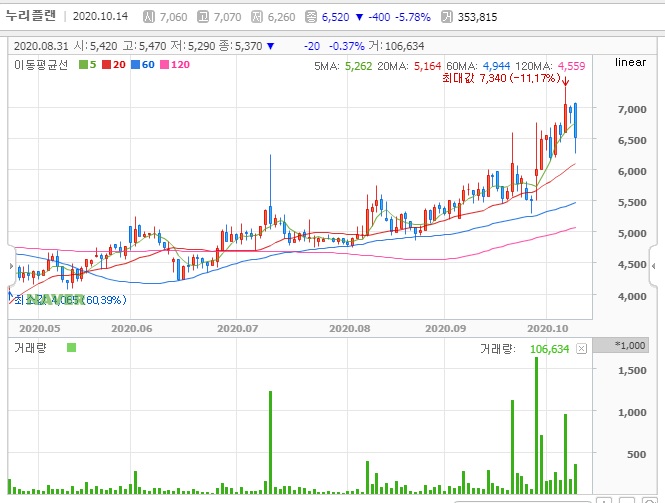Click the down-triangle before -400 in header

click(x=359, y=17)
